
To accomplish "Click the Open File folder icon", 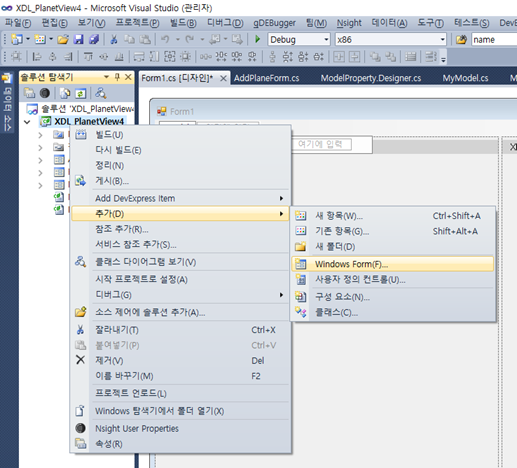I will (63, 40).
